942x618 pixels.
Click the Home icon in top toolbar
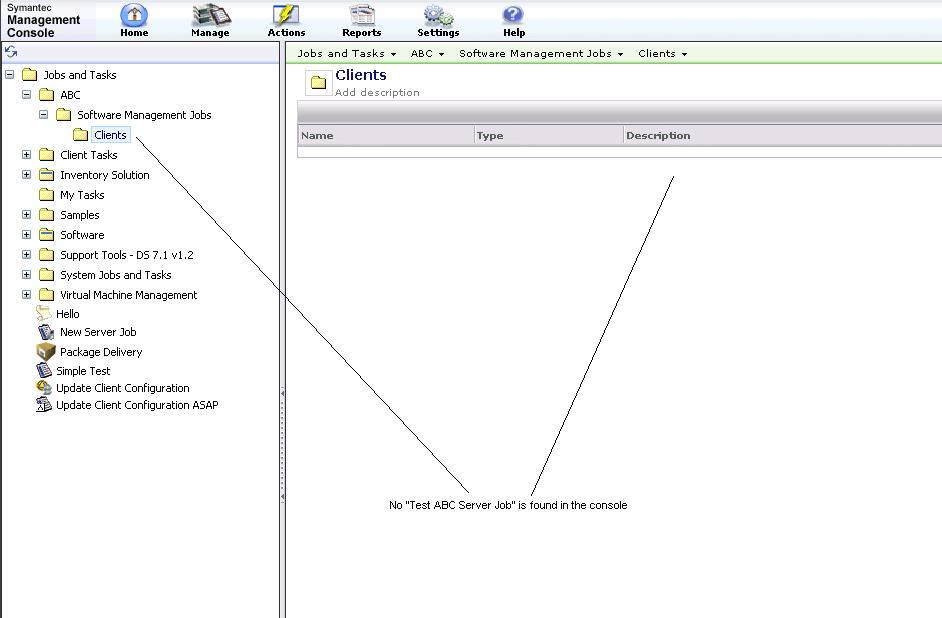click(134, 16)
